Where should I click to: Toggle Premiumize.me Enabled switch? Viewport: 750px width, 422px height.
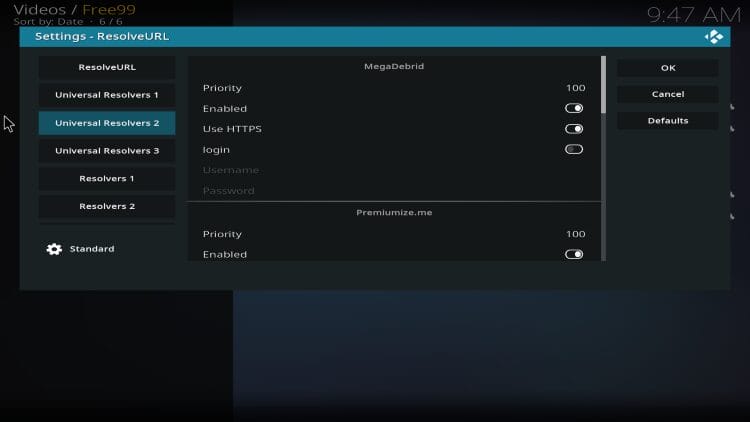click(x=574, y=254)
